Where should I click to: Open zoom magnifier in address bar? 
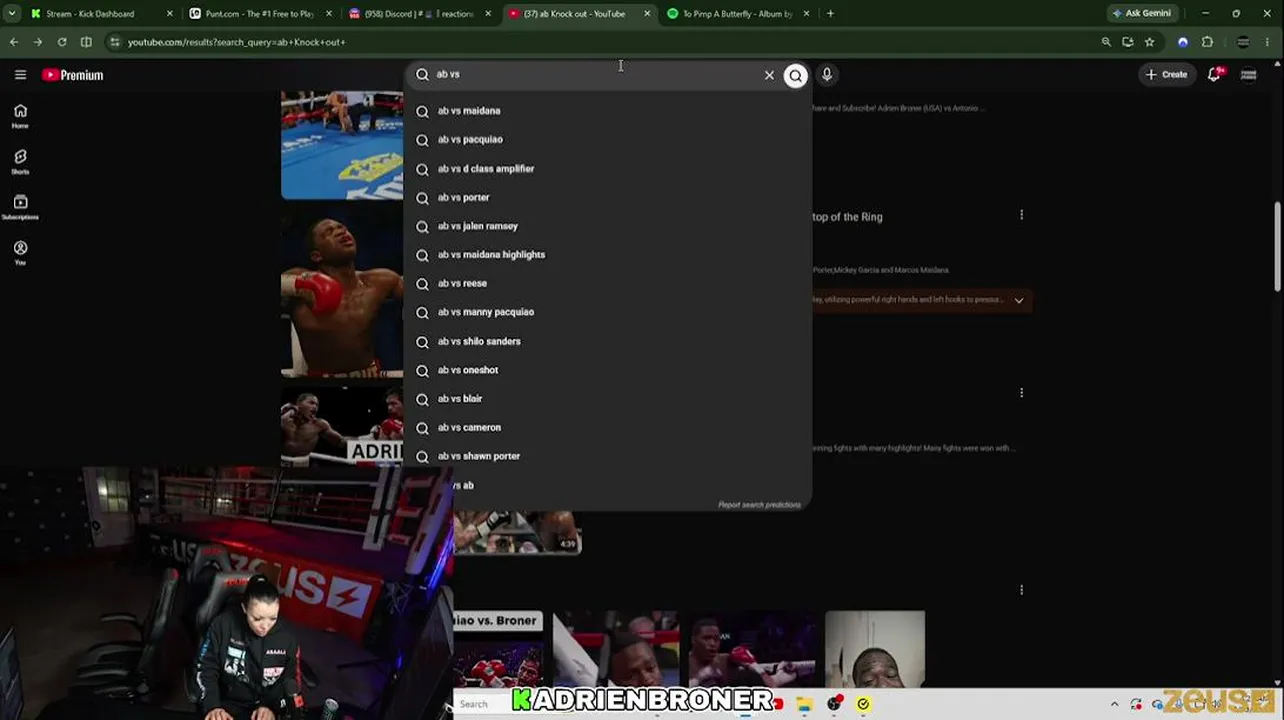coord(1106,42)
